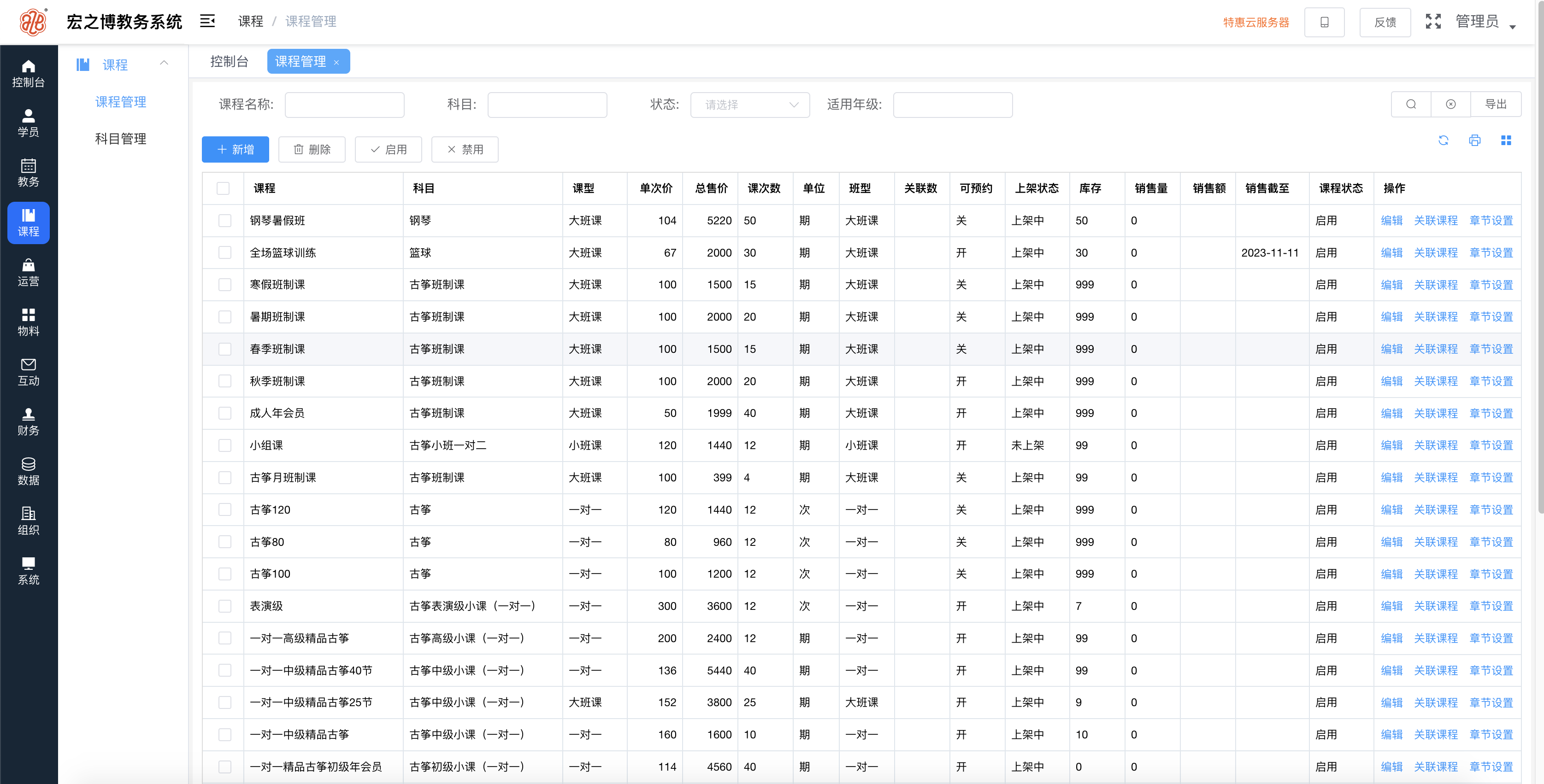Click 关联课程 for 全场篮球训练

coord(1436,253)
